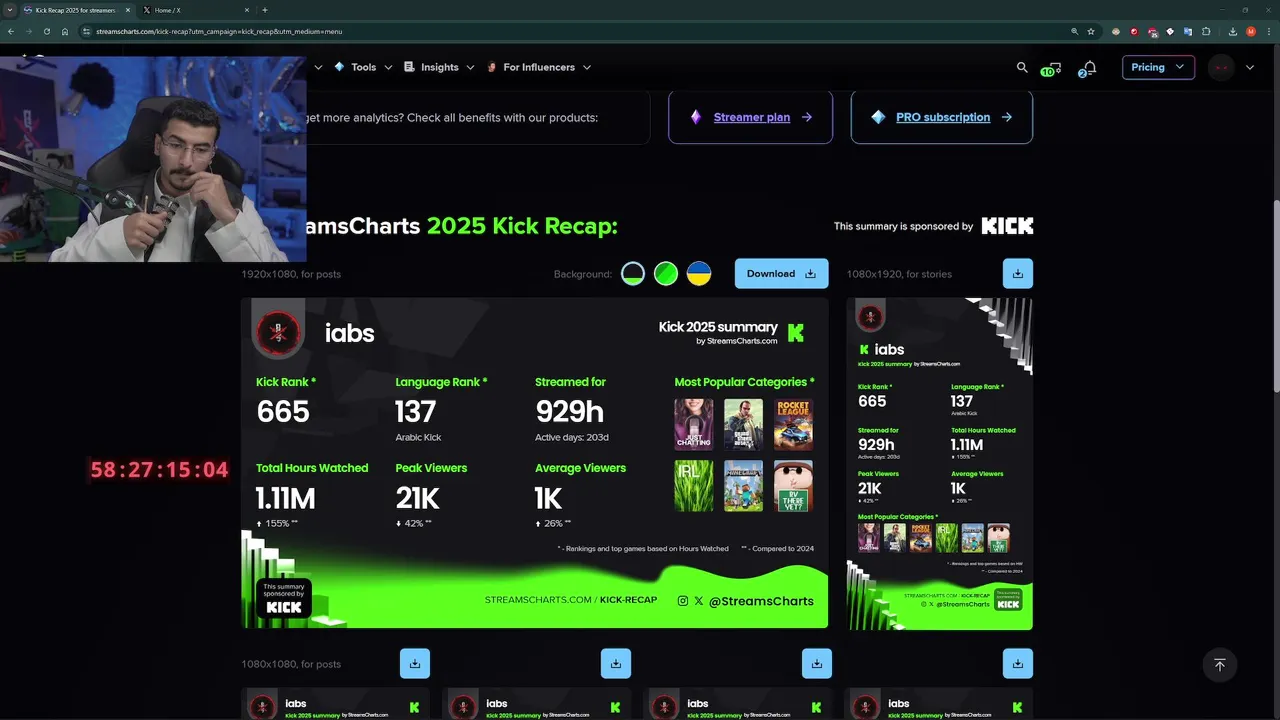Click the iabs avatar in the large card
Viewport: 1280px width, 720px height.
click(x=278, y=333)
